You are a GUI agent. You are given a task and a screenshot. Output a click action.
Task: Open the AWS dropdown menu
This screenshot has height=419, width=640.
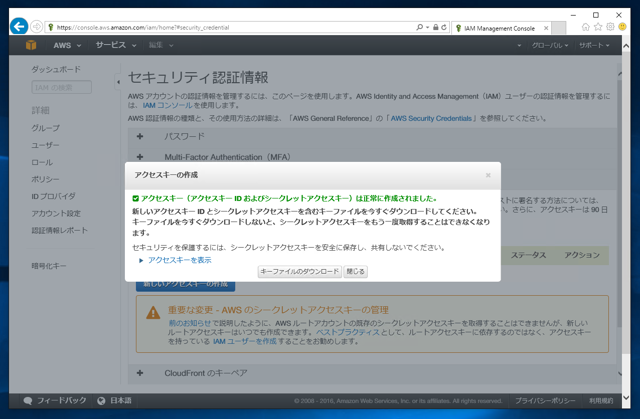(x=67, y=45)
